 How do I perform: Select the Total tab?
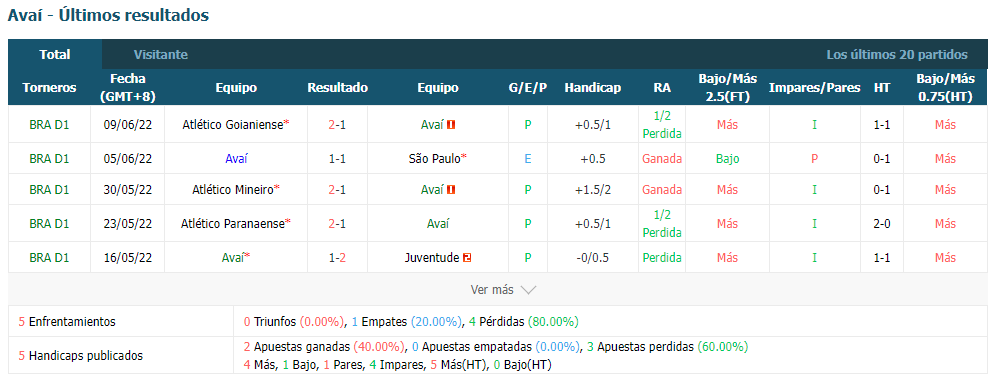(55, 55)
